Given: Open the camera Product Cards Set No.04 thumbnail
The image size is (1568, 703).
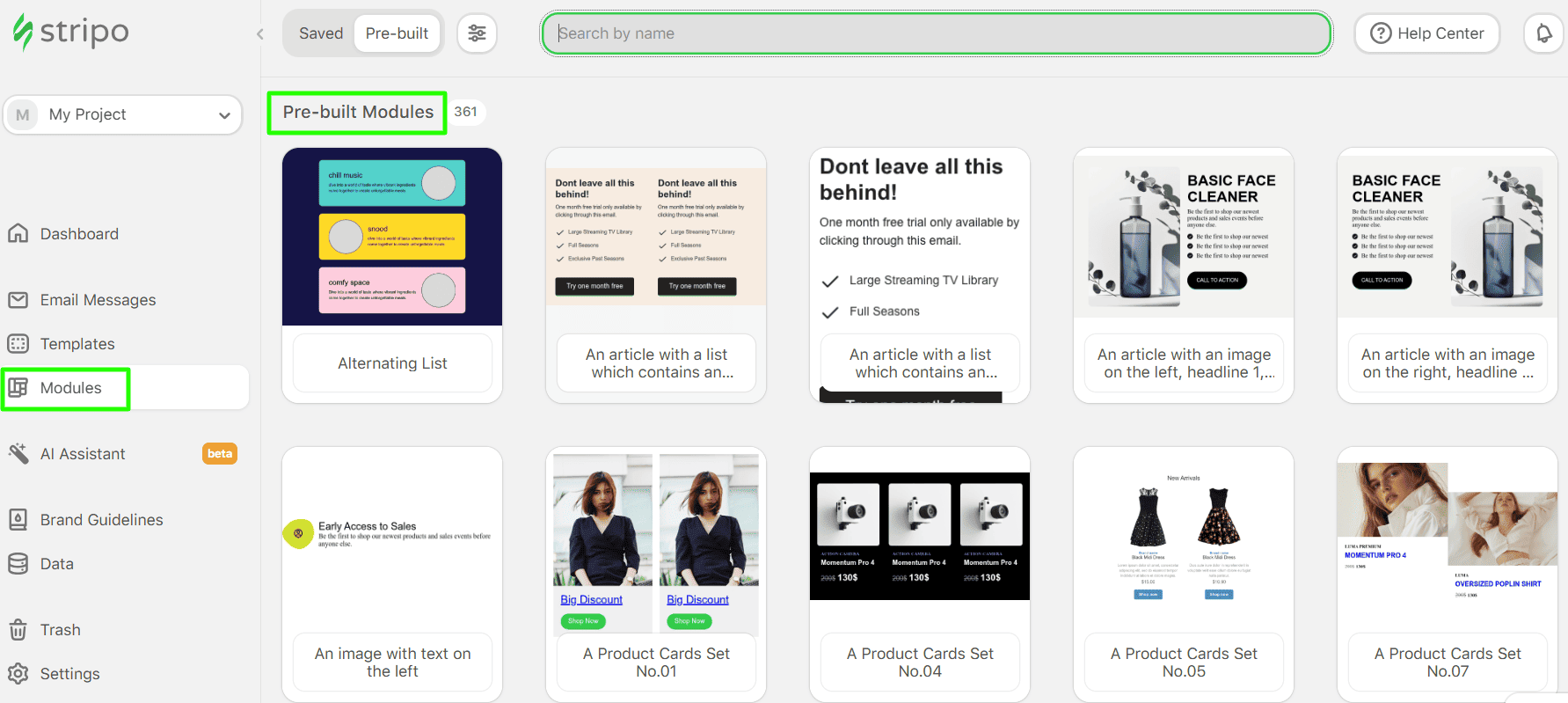Looking at the screenshot, I should 920,536.
